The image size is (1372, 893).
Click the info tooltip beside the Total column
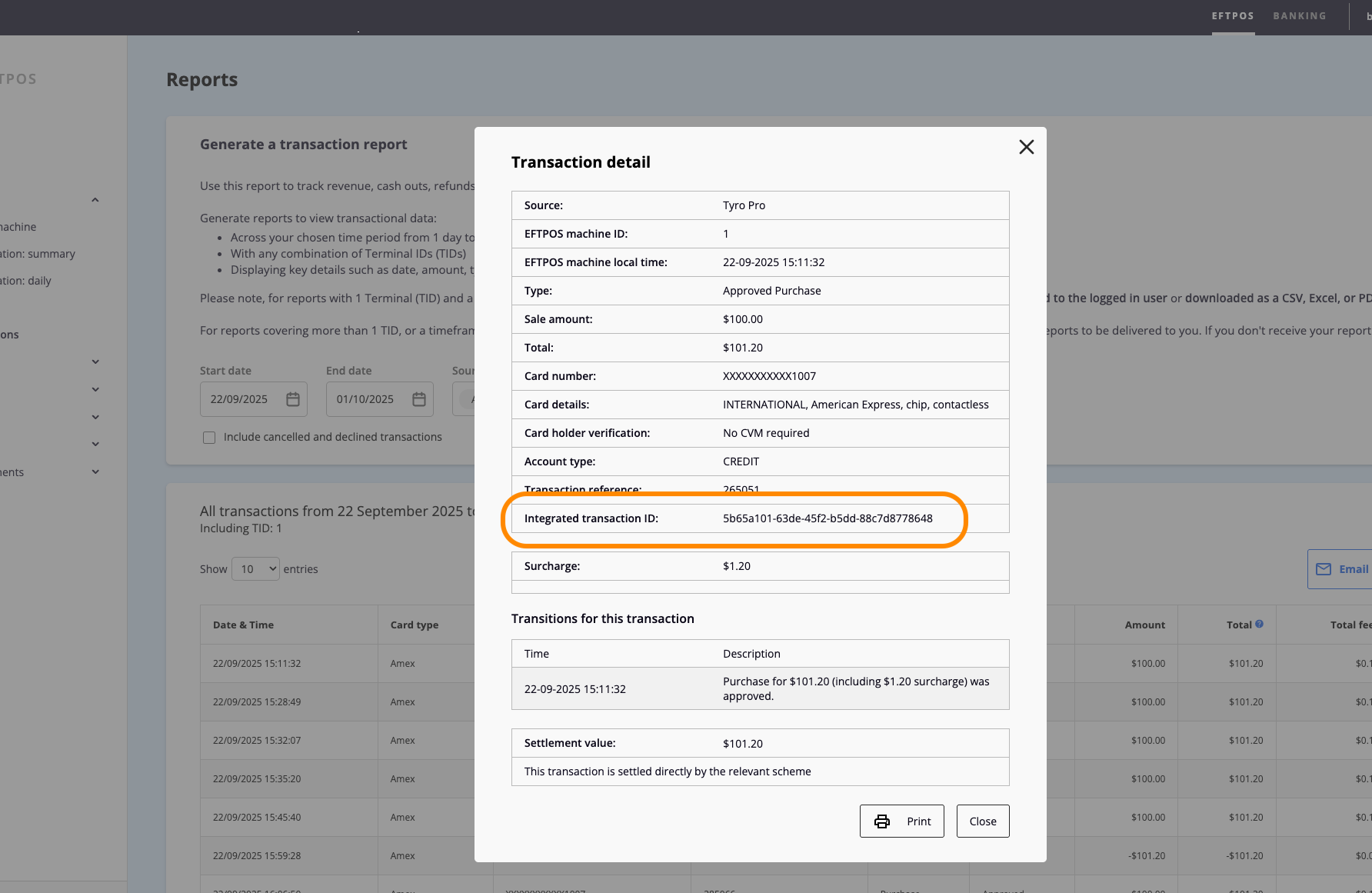coord(1259,624)
